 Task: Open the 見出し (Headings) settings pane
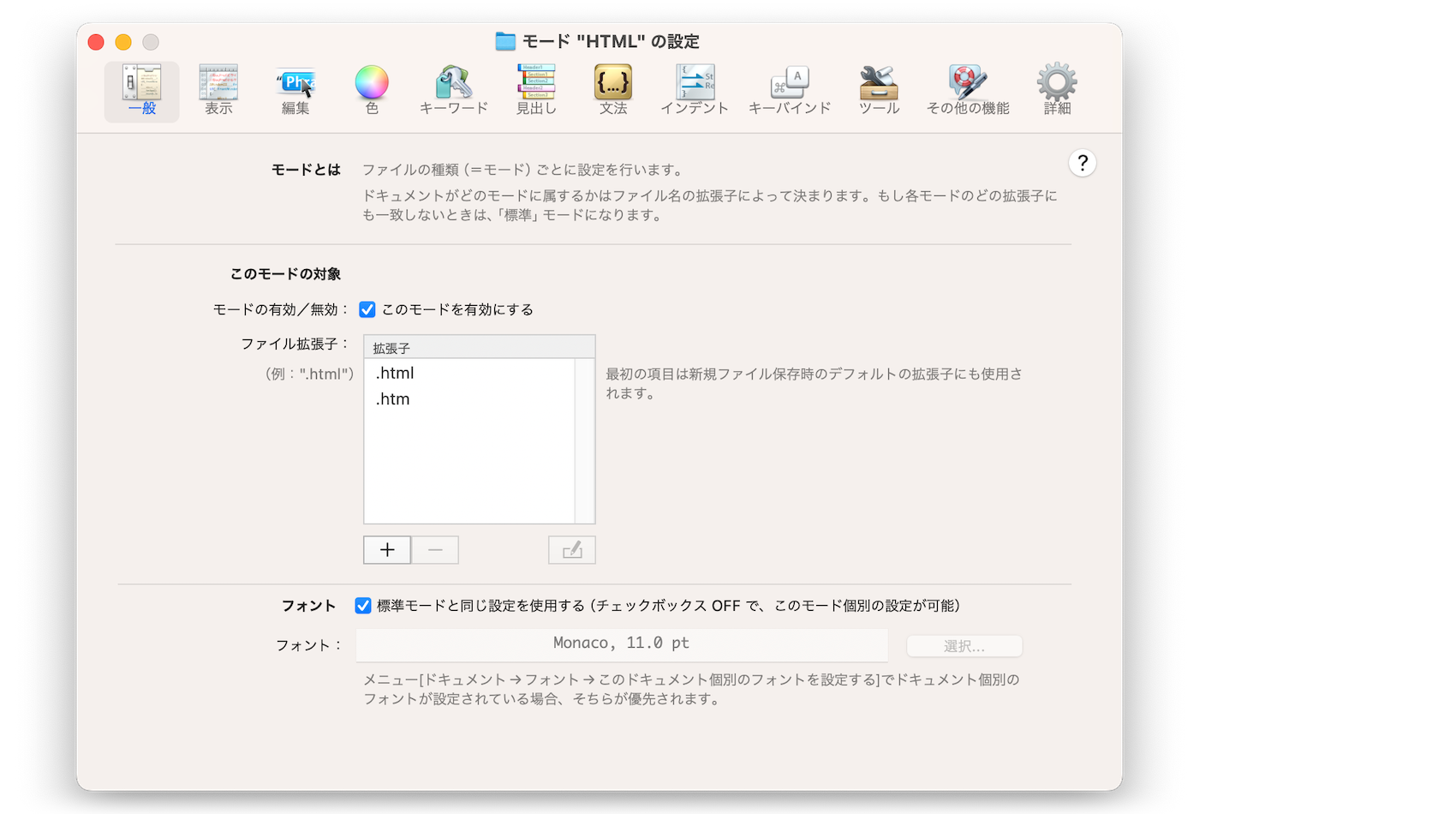coord(536,90)
